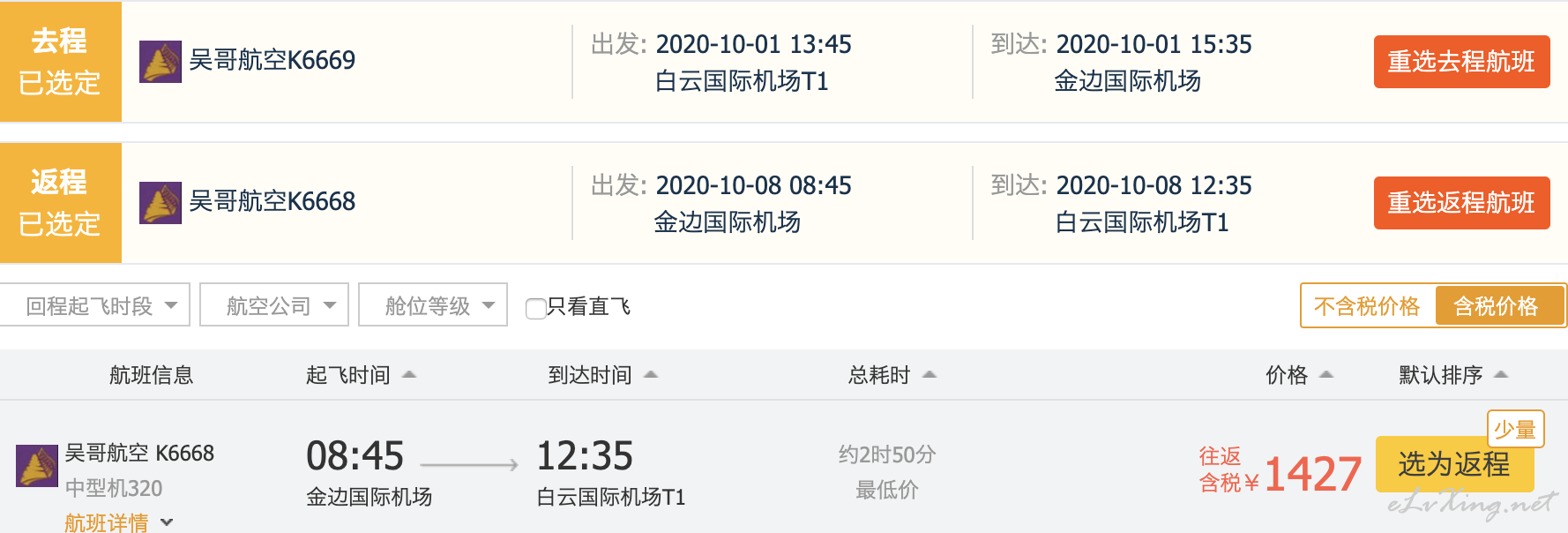Screen dimensions: 1568x533
Task: Open the 航空公司 dropdown filter
Action: (274, 305)
